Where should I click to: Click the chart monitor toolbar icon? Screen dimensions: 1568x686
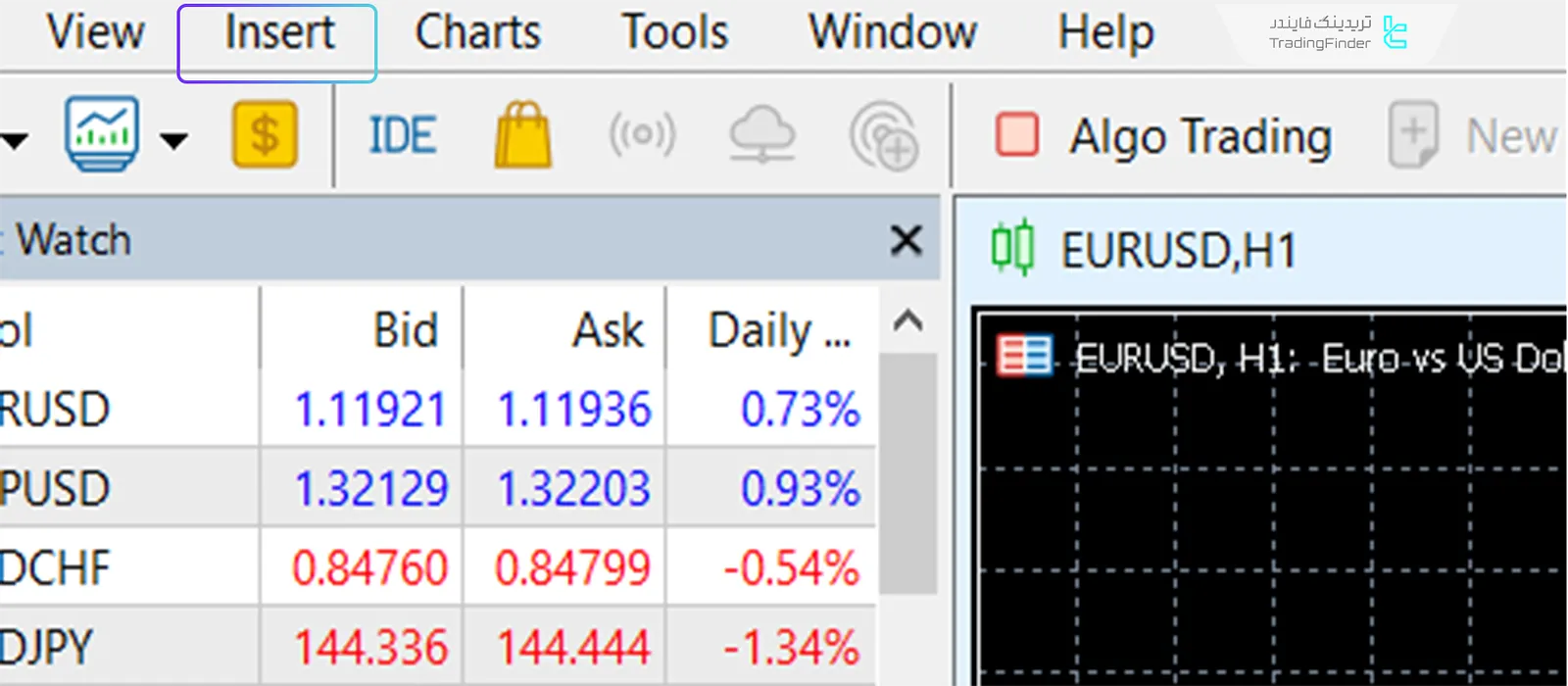pos(102,135)
